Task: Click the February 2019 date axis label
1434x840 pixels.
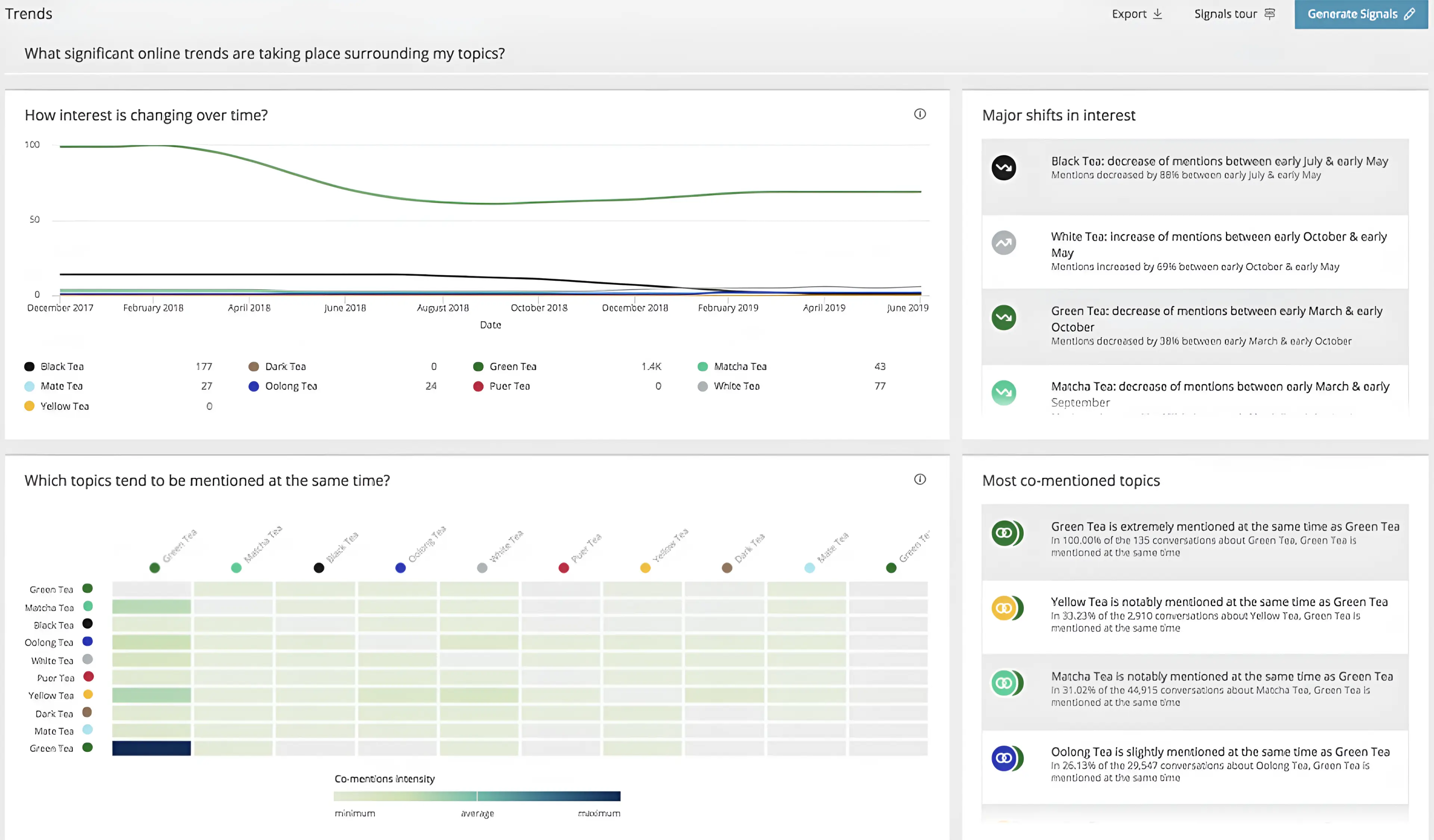Action: (728, 308)
